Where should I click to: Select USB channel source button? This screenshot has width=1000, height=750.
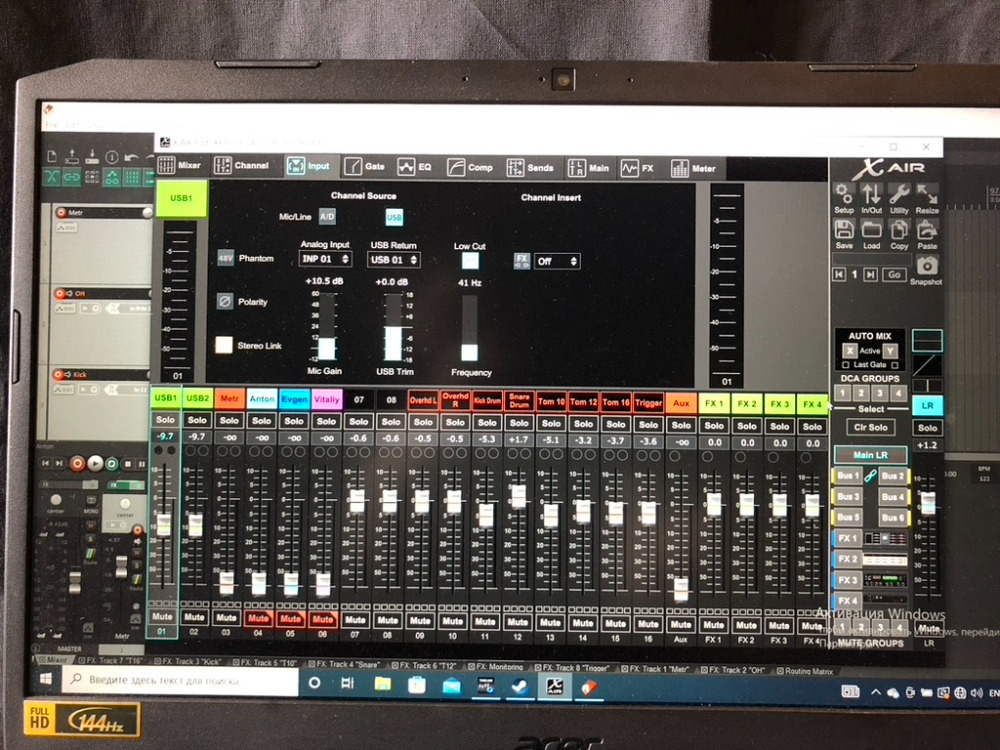pyautogui.click(x=394, y=217)
